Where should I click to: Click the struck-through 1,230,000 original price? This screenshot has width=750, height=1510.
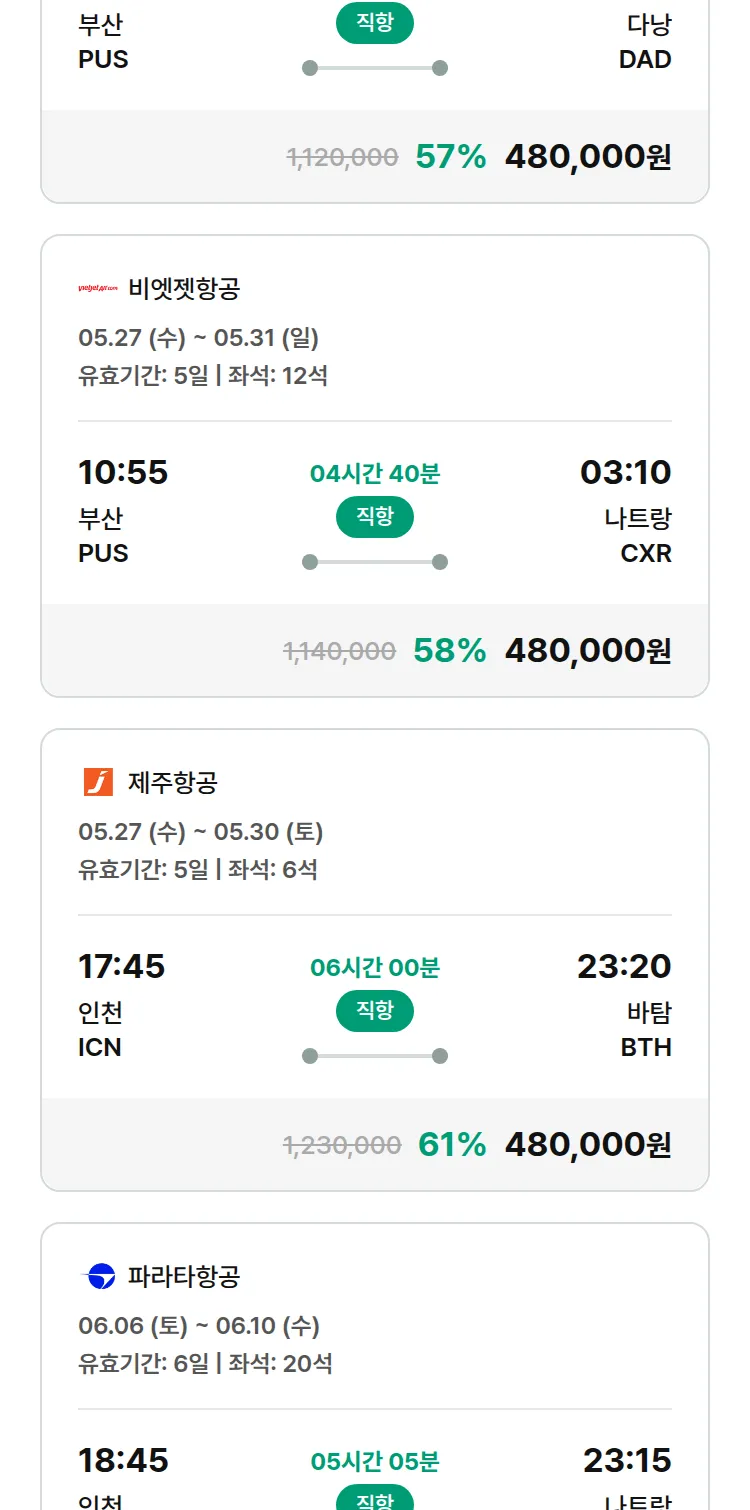(342, 1146)
